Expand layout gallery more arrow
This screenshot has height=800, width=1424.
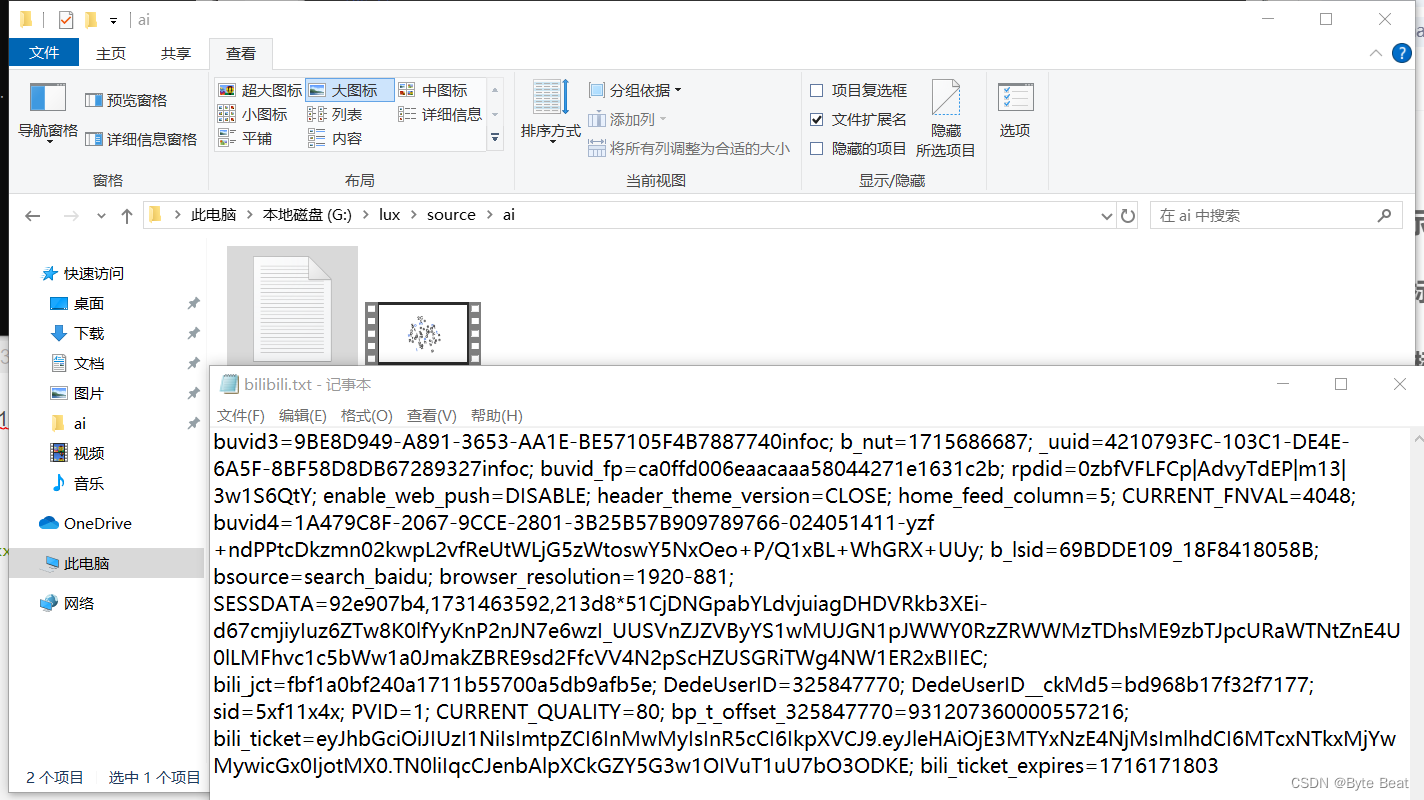494,138
